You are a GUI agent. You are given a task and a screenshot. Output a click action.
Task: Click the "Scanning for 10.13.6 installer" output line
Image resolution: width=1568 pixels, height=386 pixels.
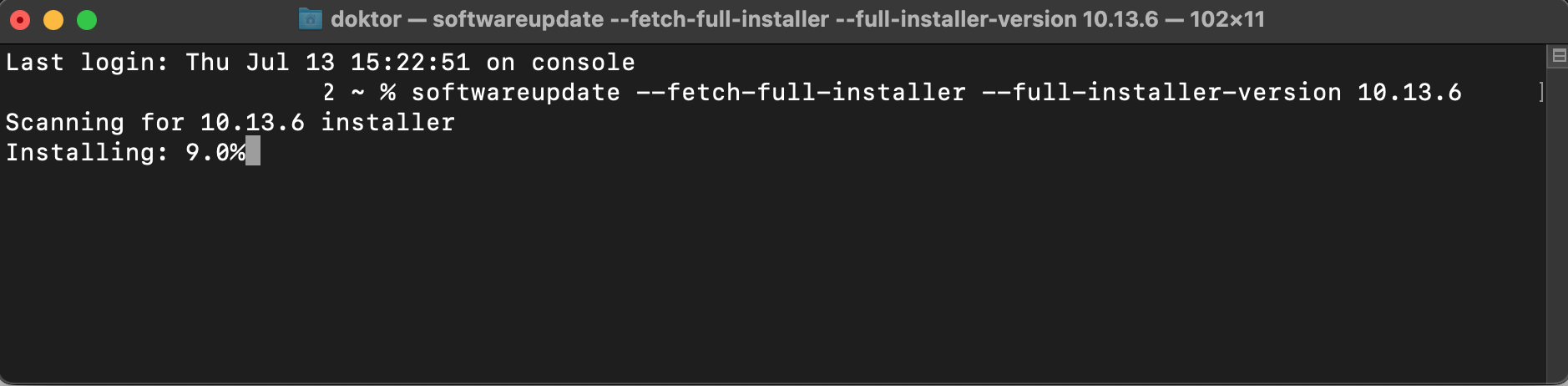[x=230, y=122]
